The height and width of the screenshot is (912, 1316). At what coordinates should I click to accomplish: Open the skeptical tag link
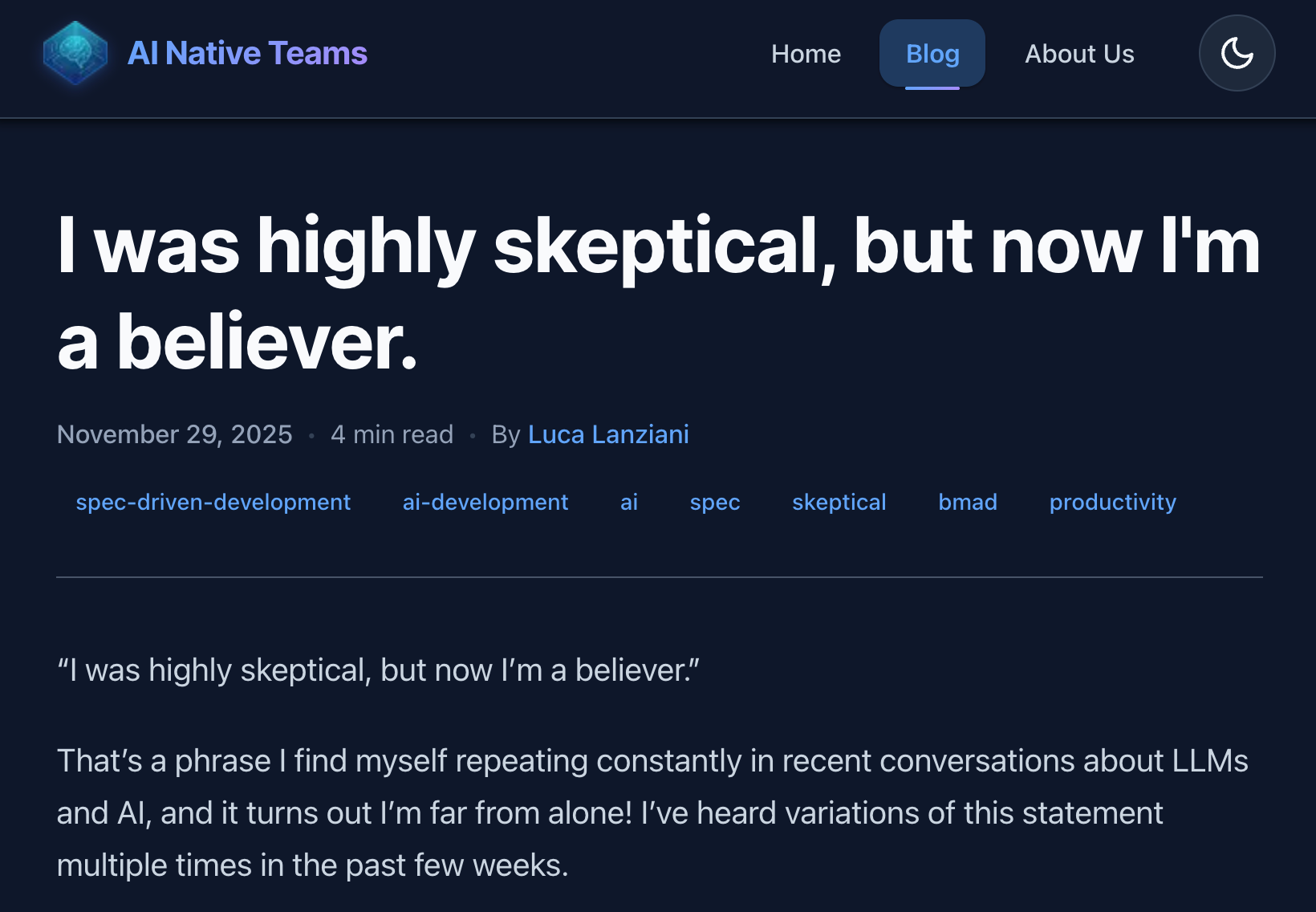(839, 502)
